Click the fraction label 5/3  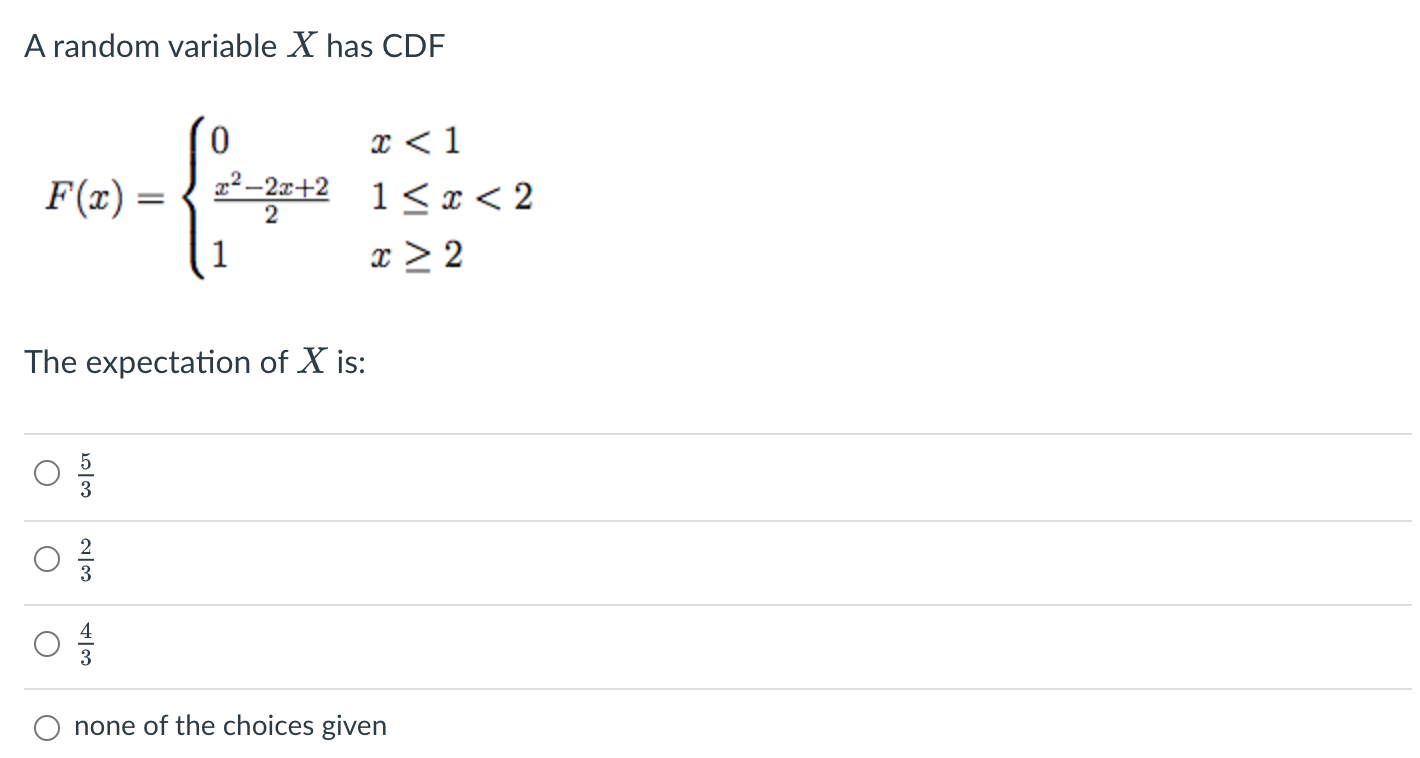click(x=87, y=474)
